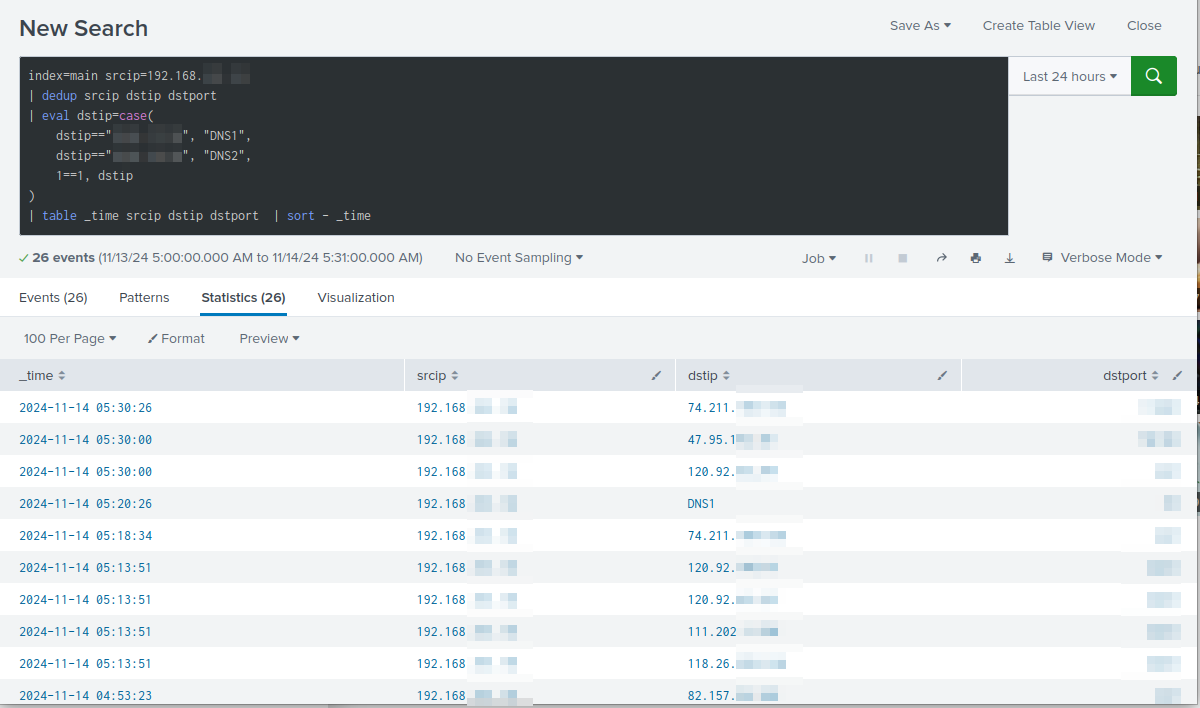Switch to the Visualization tab

click(x=356, y=298)
